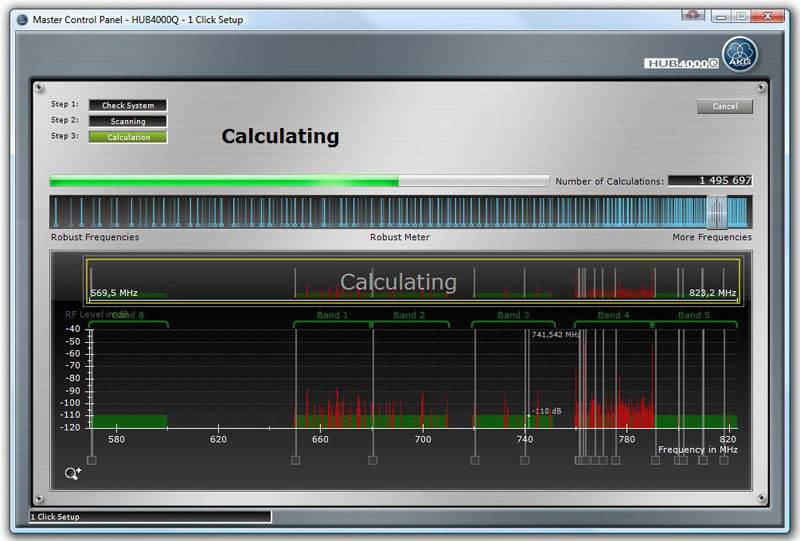Toggle the leftmost frequency marker box below axis

point(92,460)
